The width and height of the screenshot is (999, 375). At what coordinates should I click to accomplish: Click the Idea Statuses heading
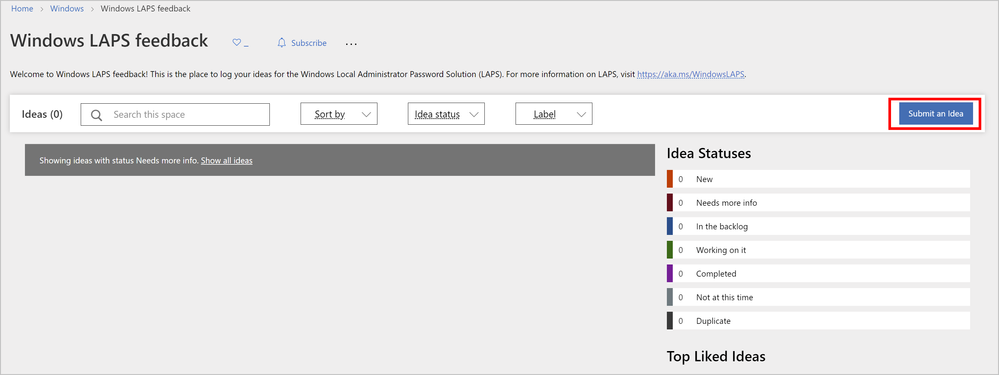pos(708,153)
